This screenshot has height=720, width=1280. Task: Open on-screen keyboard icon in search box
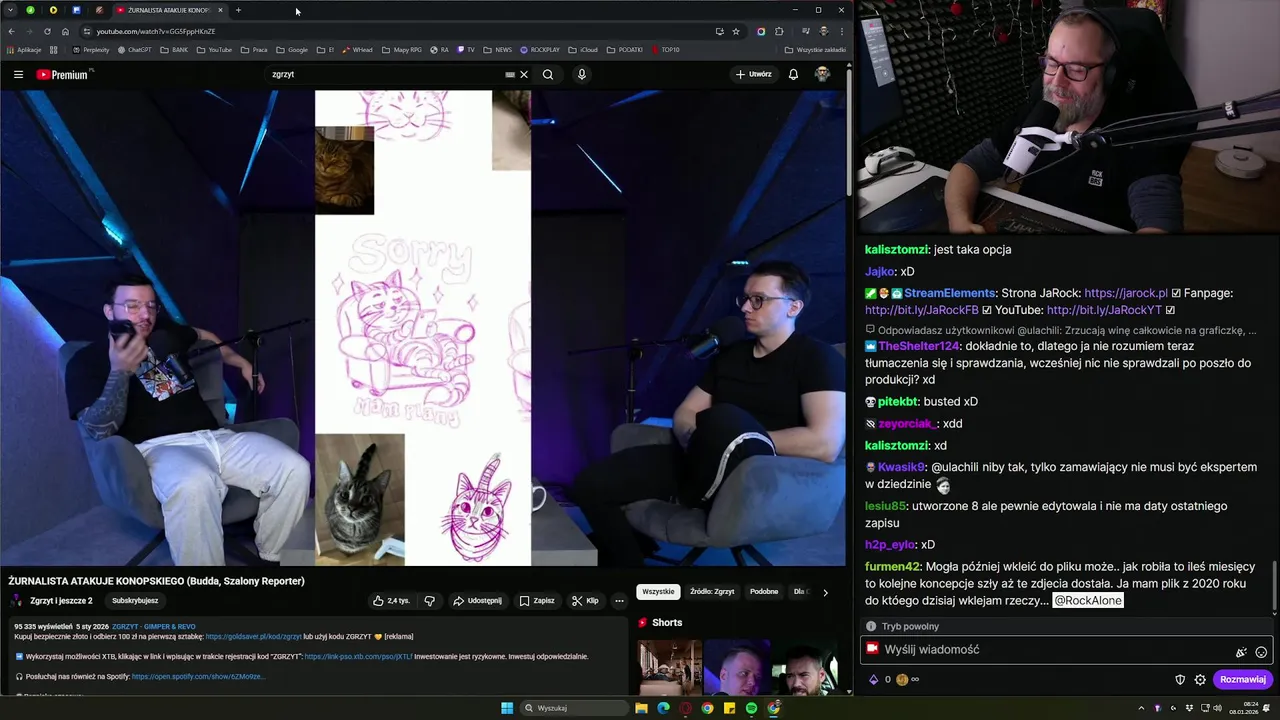pos(510,74)
